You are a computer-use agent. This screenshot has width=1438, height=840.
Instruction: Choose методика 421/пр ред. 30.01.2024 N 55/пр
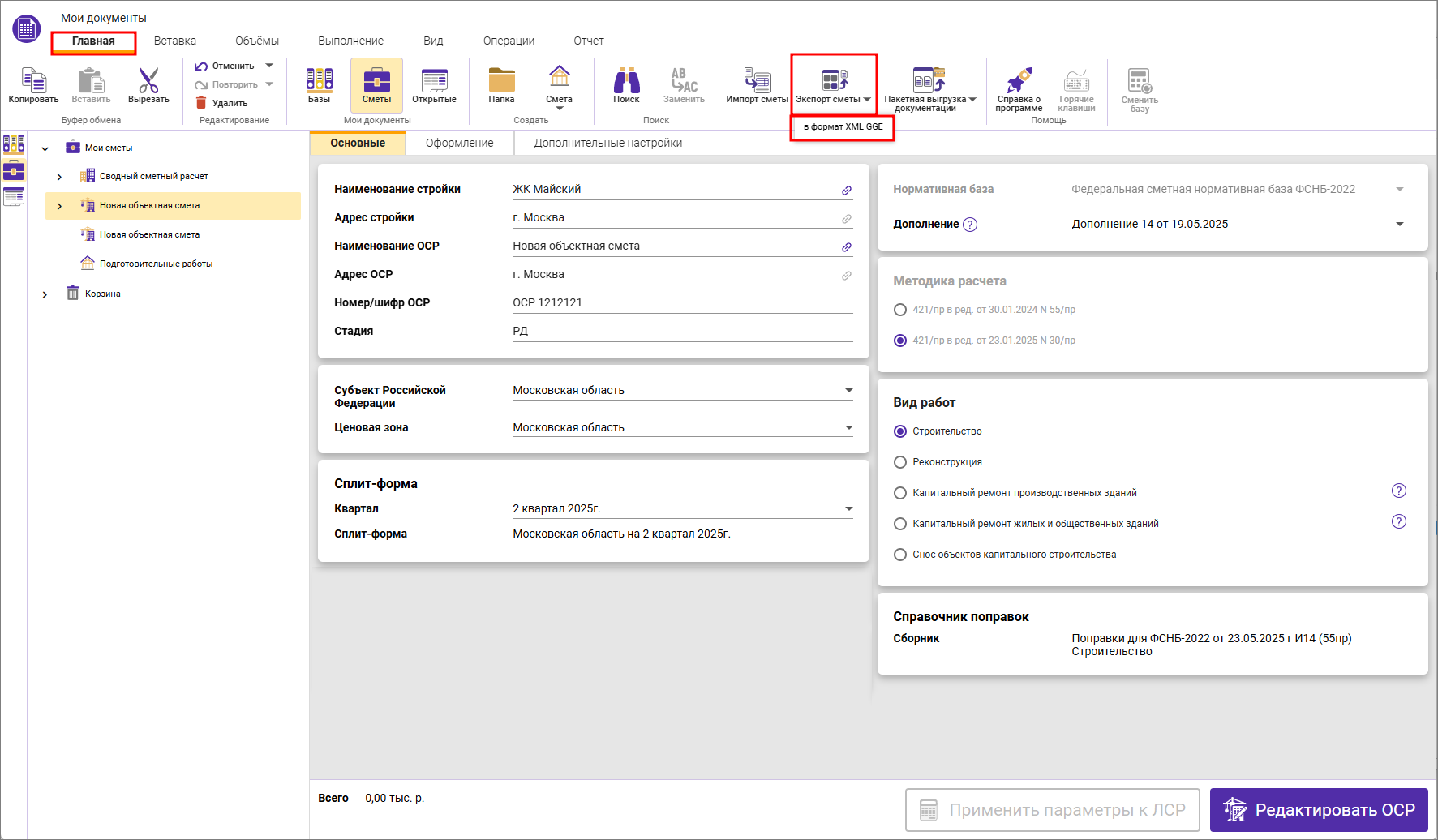(899, 310)
